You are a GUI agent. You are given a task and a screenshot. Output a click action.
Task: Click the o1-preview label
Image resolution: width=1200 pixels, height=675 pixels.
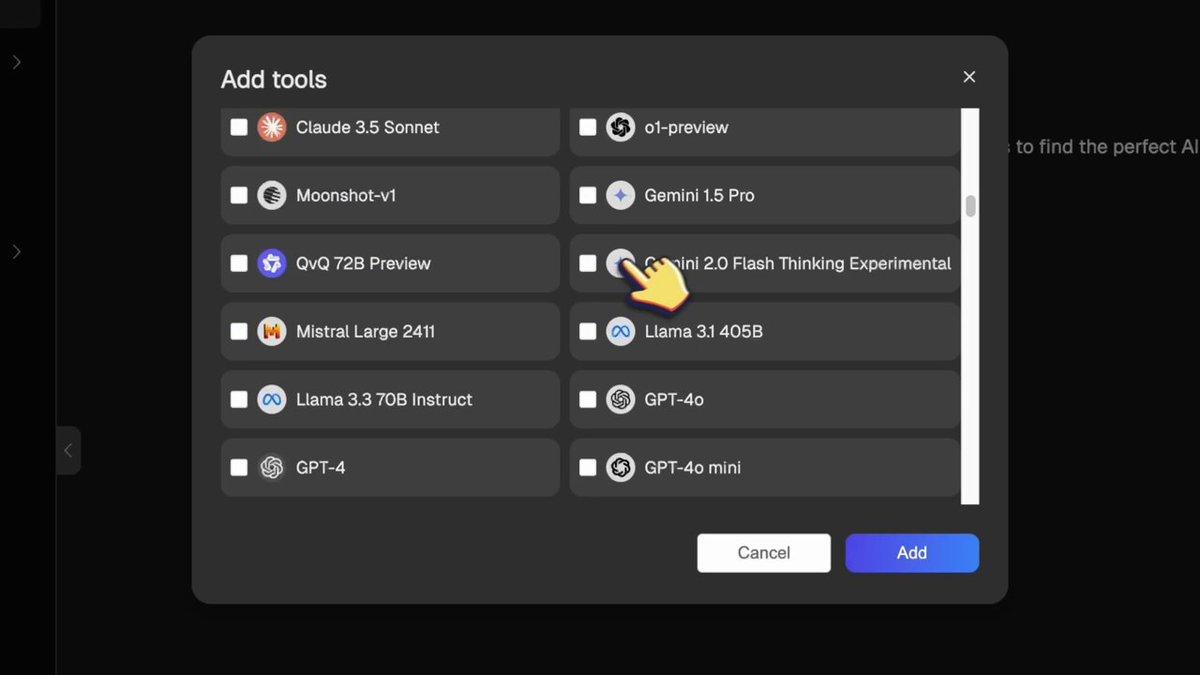(x=686, y=127)
